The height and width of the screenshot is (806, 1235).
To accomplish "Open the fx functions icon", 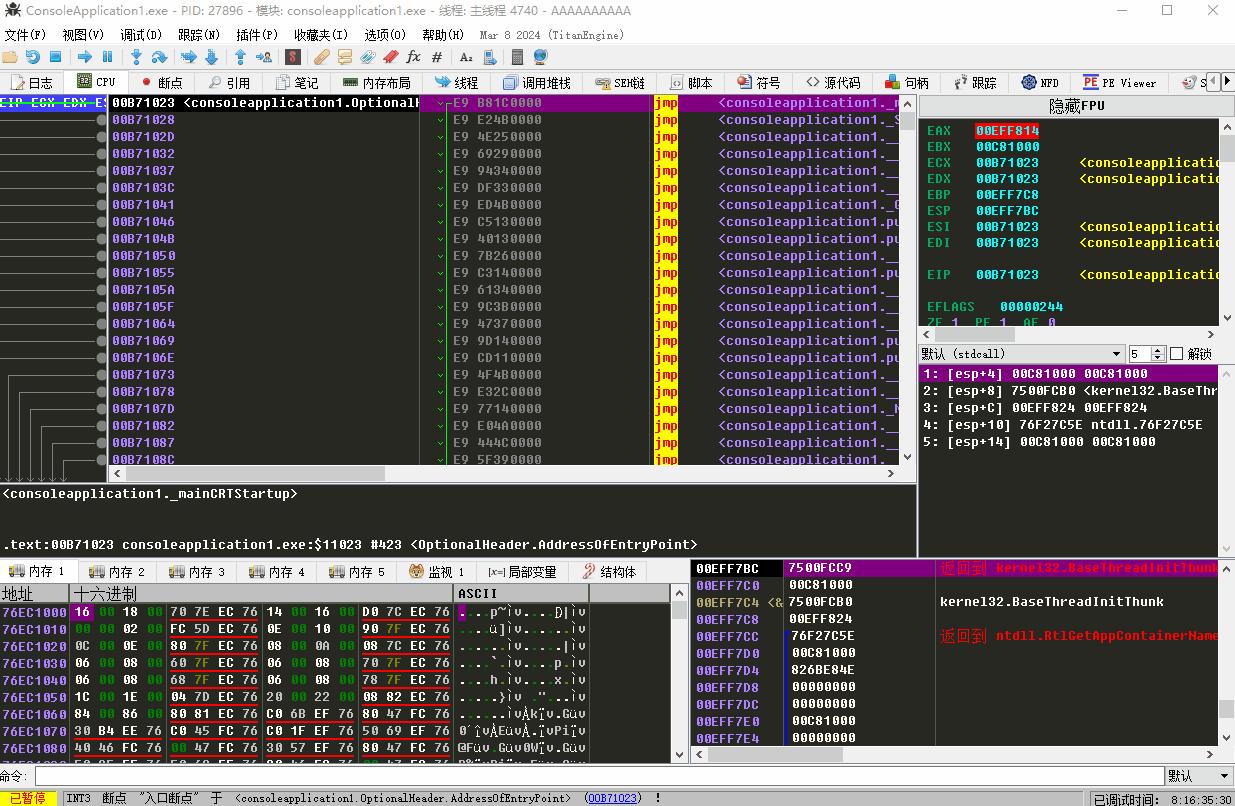I will click(x=413, y=57).
